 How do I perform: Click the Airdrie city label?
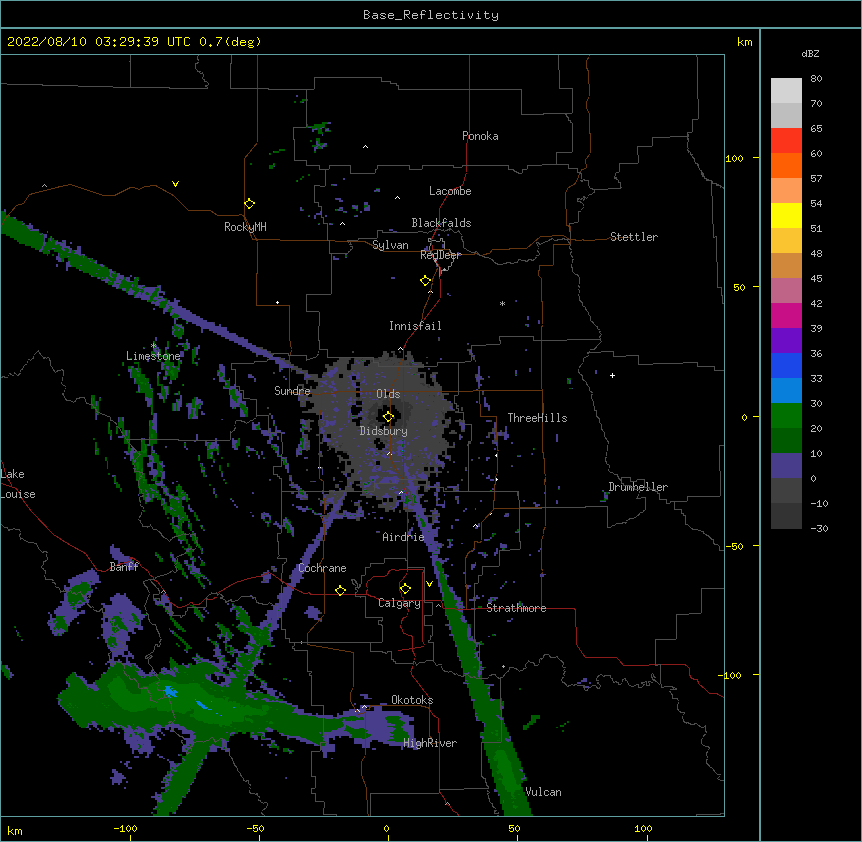pos(404,537)
